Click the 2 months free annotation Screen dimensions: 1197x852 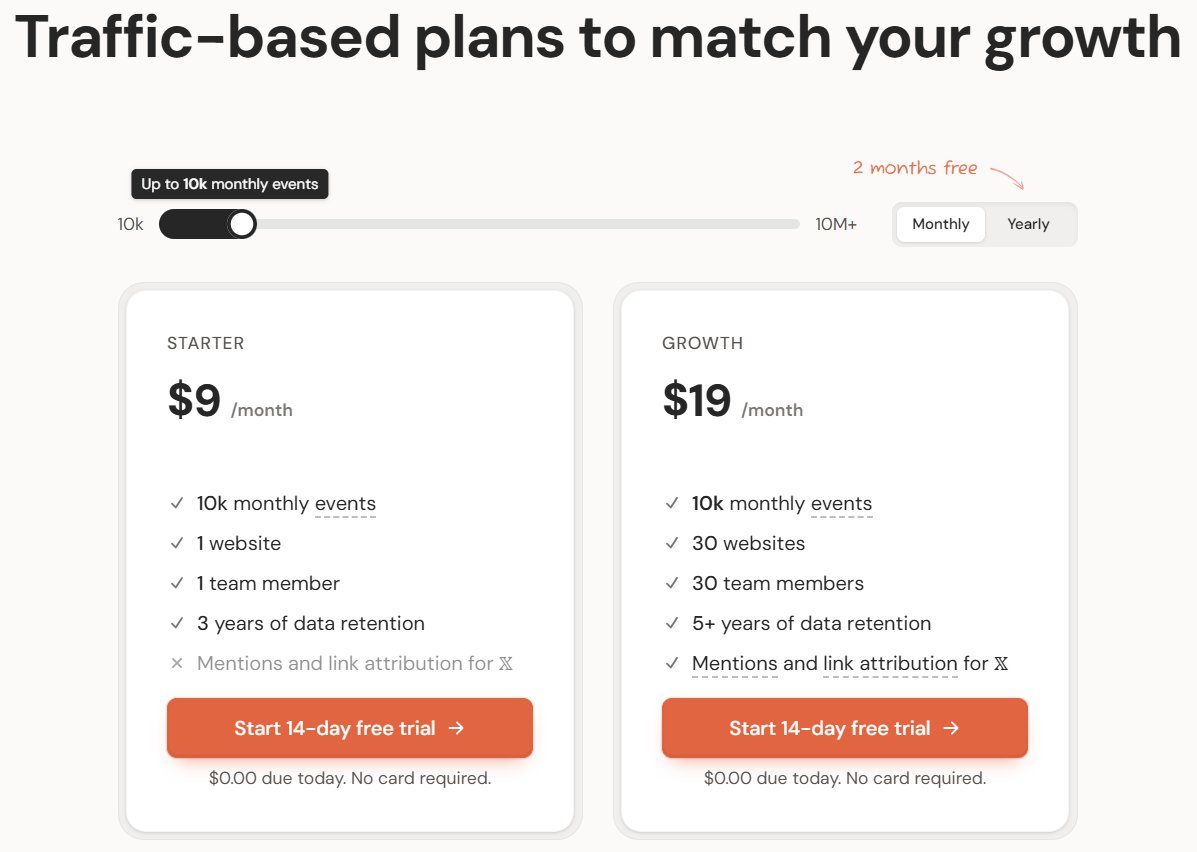(x=914, y=168)
